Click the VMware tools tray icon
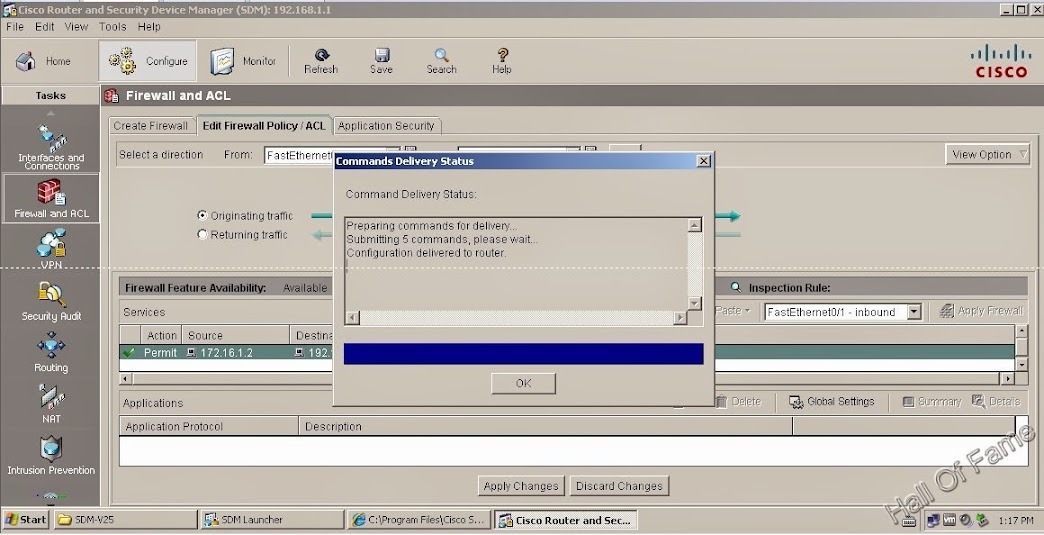This screenshot has width=1044, height=535. coord(950,520)
